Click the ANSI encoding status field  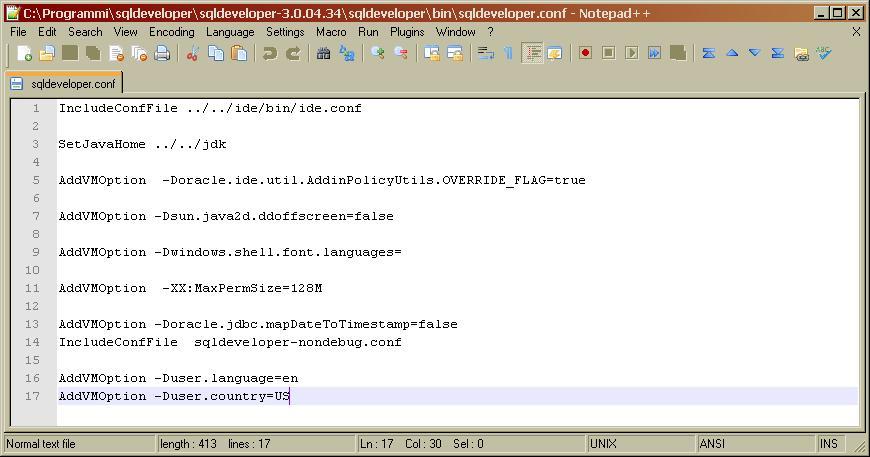(756, 444)
